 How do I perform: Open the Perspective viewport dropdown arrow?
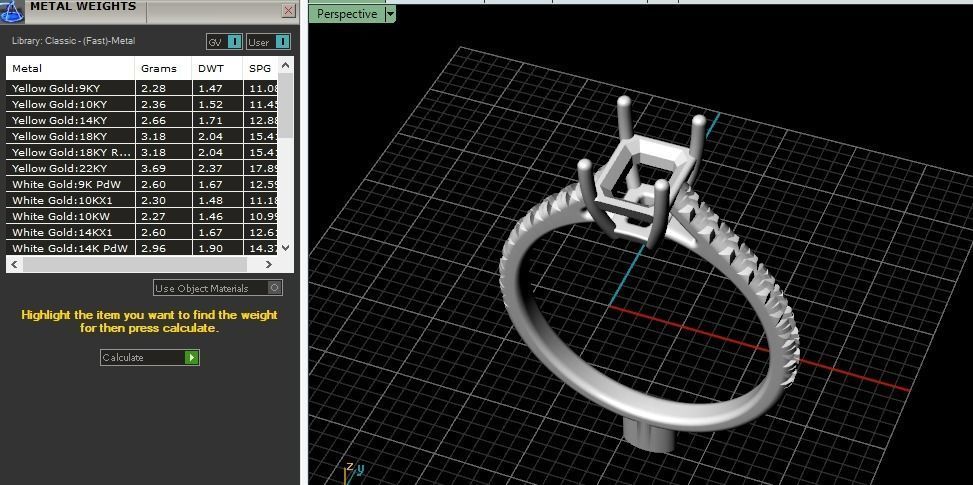390,14
